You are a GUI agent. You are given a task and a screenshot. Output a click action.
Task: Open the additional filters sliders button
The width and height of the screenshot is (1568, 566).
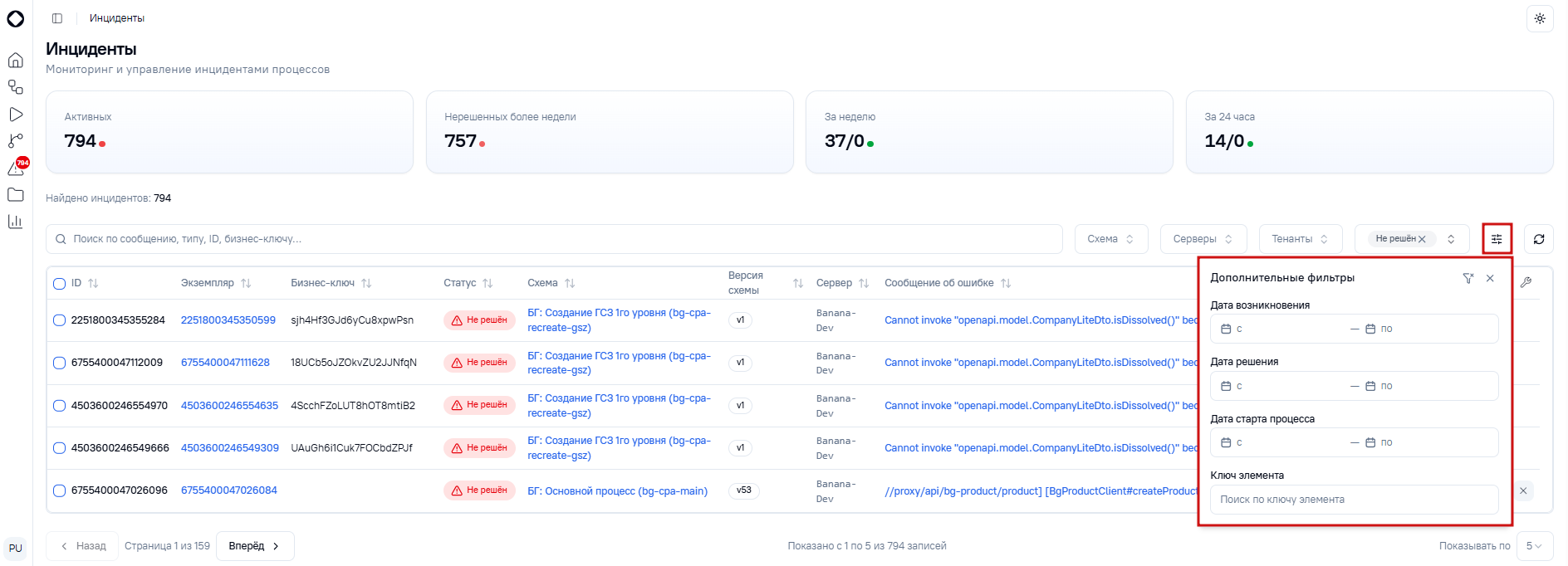click(1497, 239)
